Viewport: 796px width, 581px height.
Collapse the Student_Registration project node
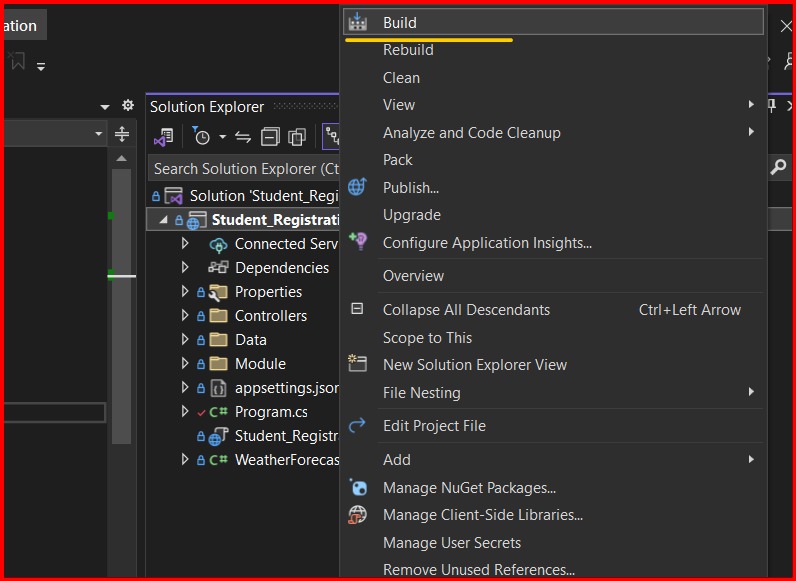pos(163,220)
